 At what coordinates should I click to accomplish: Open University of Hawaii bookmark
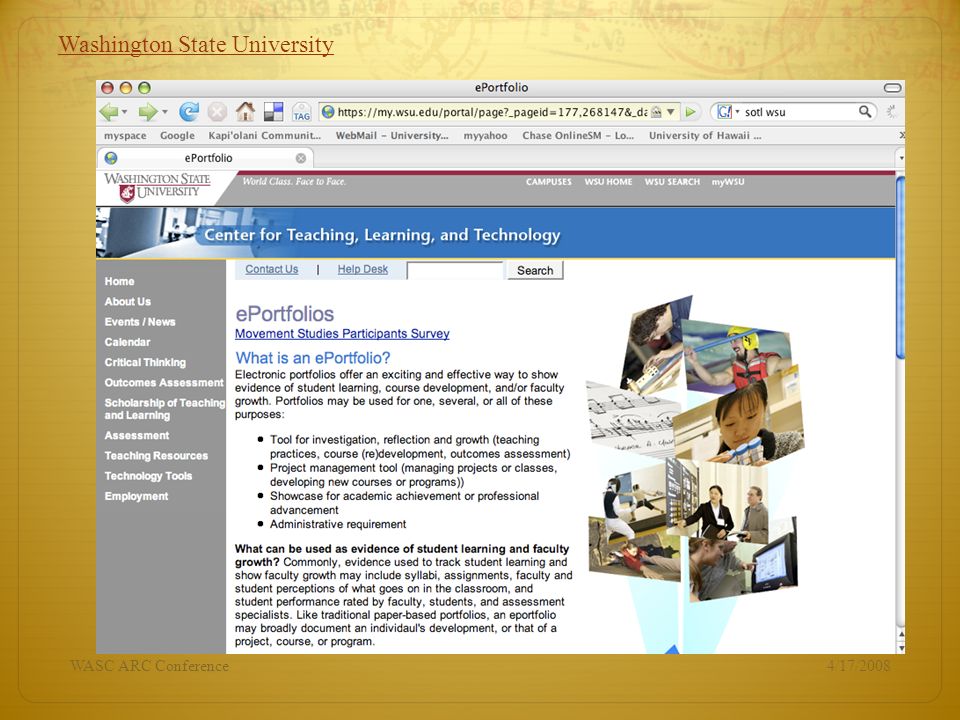point(705,136)
